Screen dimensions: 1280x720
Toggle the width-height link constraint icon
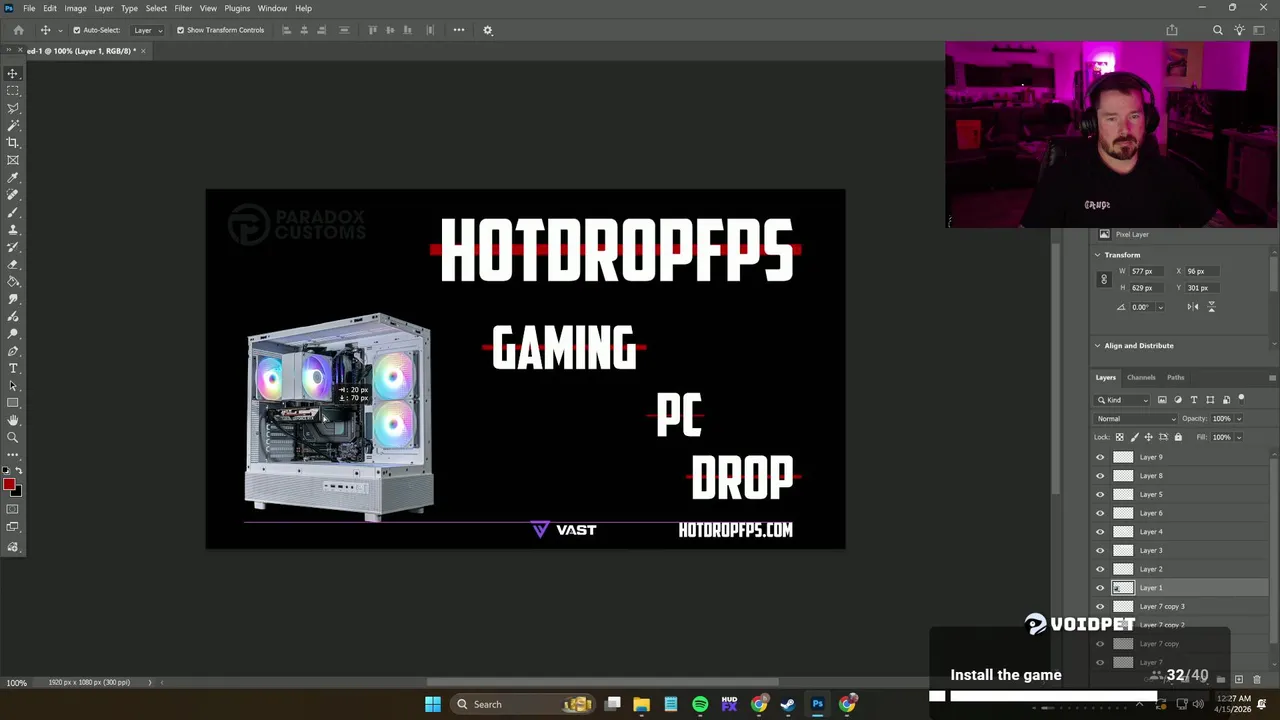pyautogui.click(x=1104, y=280)
